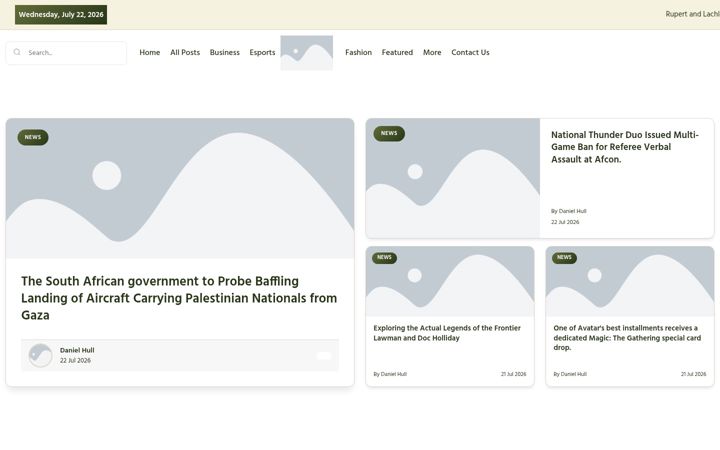
Task: Click the 22 Jul 2026 date on Thunder Duo card
Action: pos(565,222)
